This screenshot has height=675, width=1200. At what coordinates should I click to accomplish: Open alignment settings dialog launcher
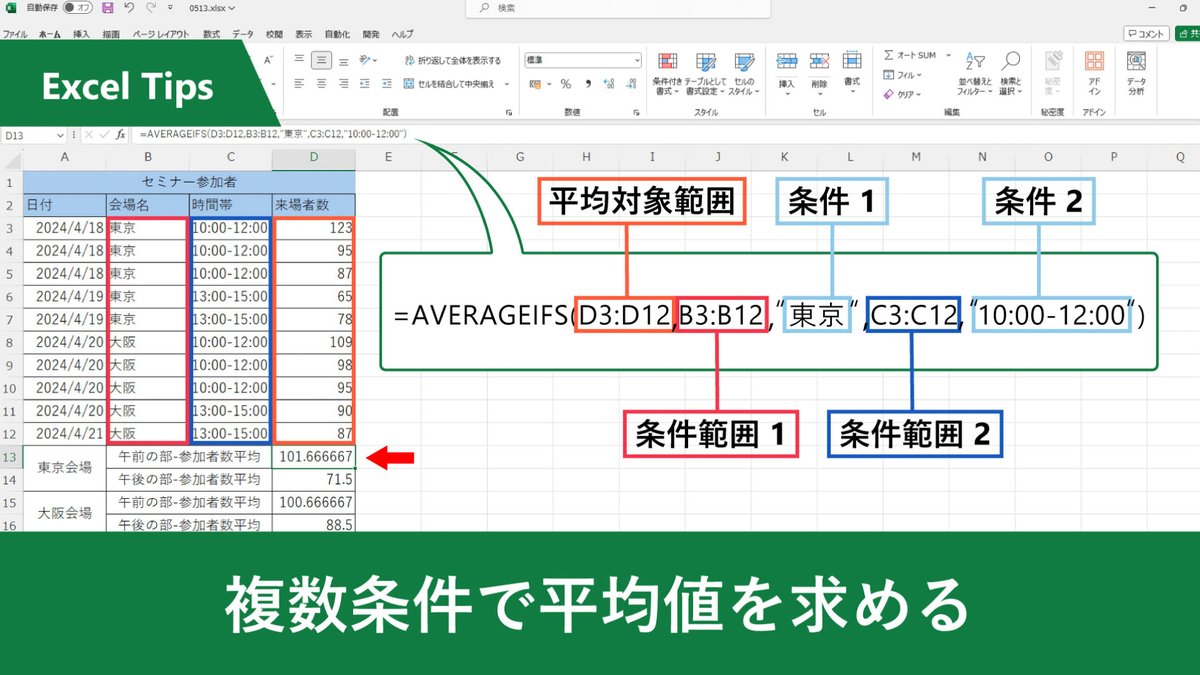tap(509, 113)
